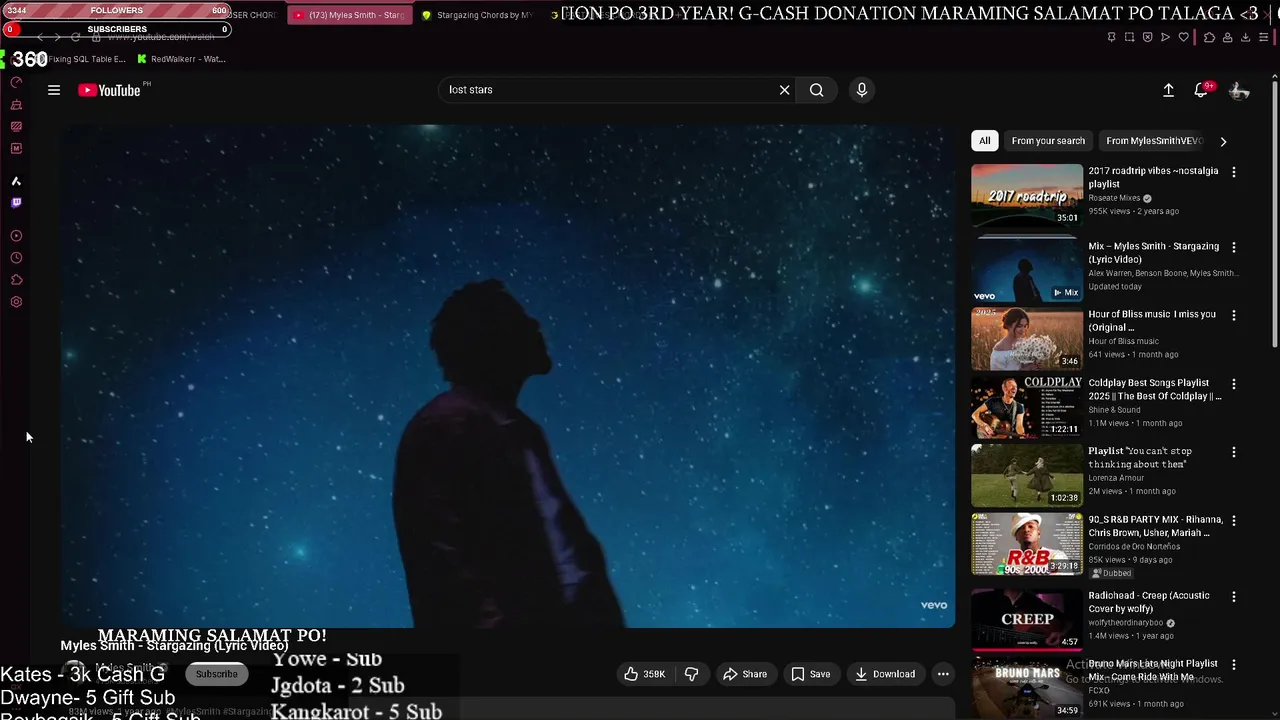The image size is (1280, 720).
Task: Subscribe to Myles Smith channel
Action: click(217, 674)
